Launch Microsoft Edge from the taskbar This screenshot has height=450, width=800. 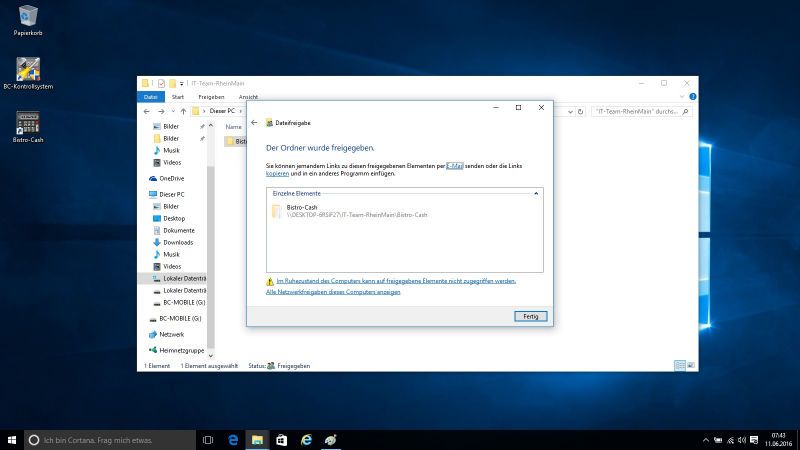[x=233, y=440]
